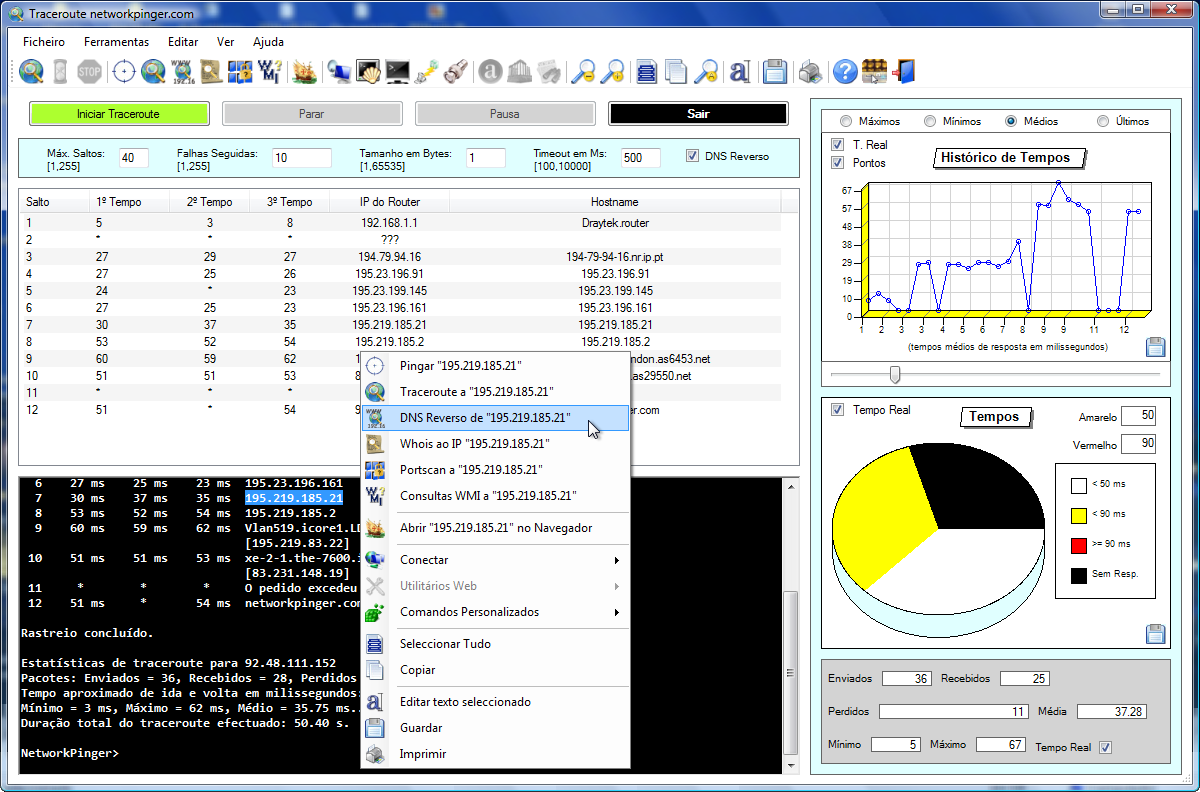
Task: Click the Hostname column header
Action: pos(615,202)
